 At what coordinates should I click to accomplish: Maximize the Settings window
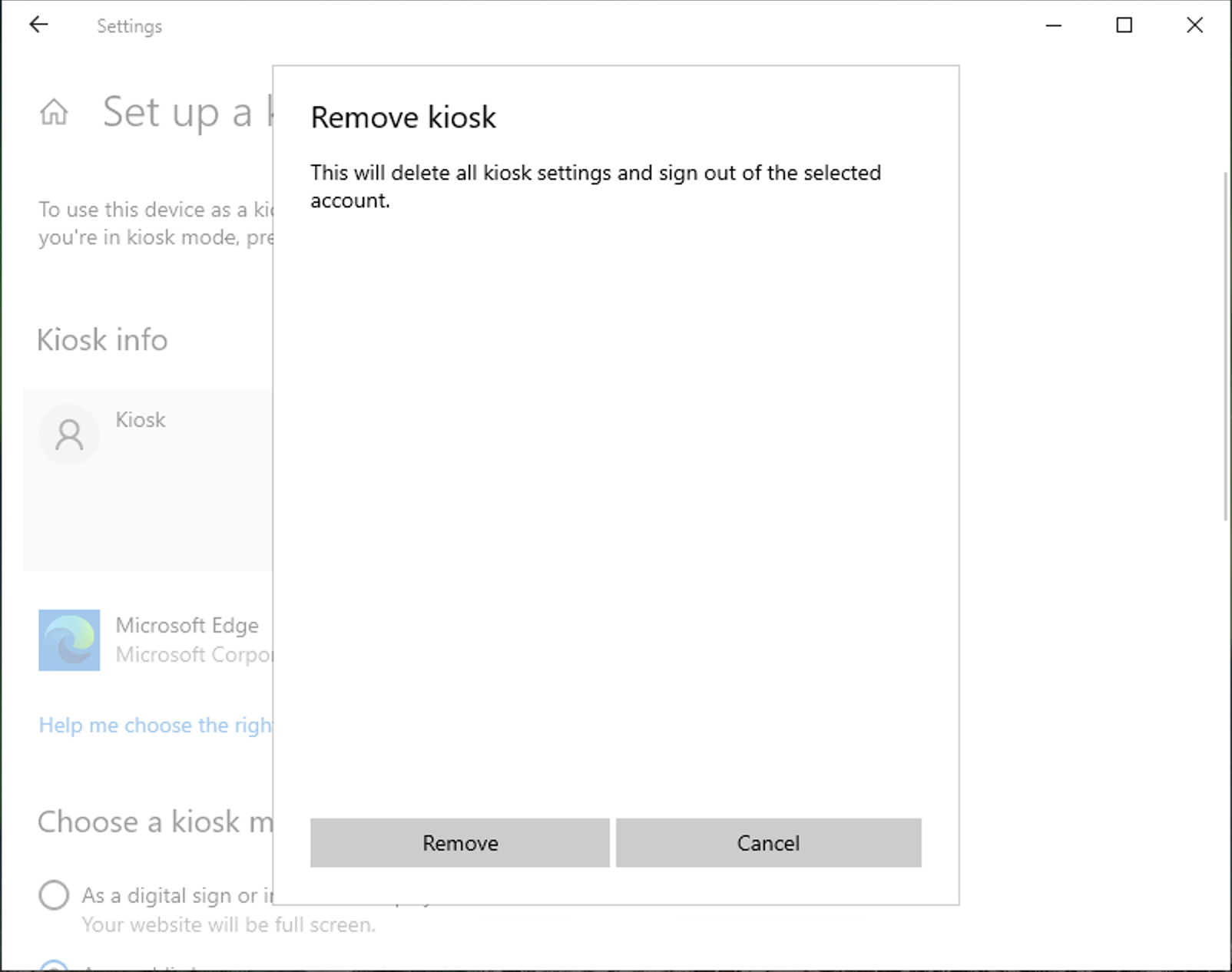point(1124,25)
